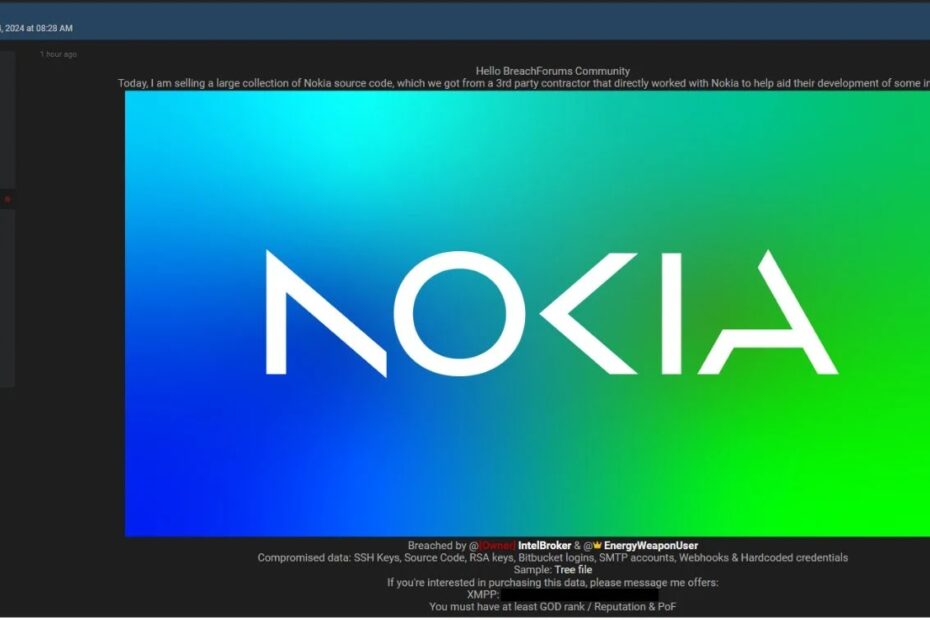Viewport: 930px width, 620px height.
Task: Click the 'Compromised data: SSH Keys' line
Action: click(553, 558)
